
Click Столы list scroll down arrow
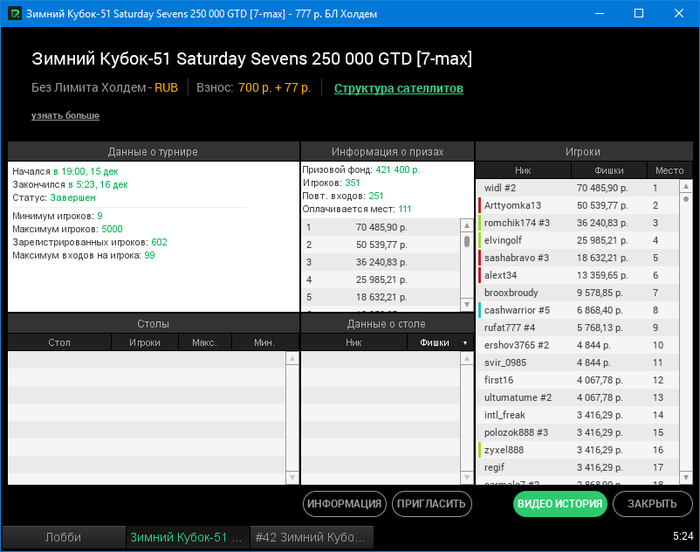[292, 477]
